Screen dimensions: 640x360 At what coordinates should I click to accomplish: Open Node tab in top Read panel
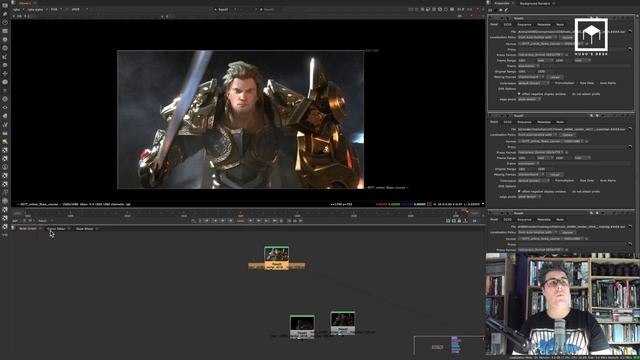pos(560,24)
